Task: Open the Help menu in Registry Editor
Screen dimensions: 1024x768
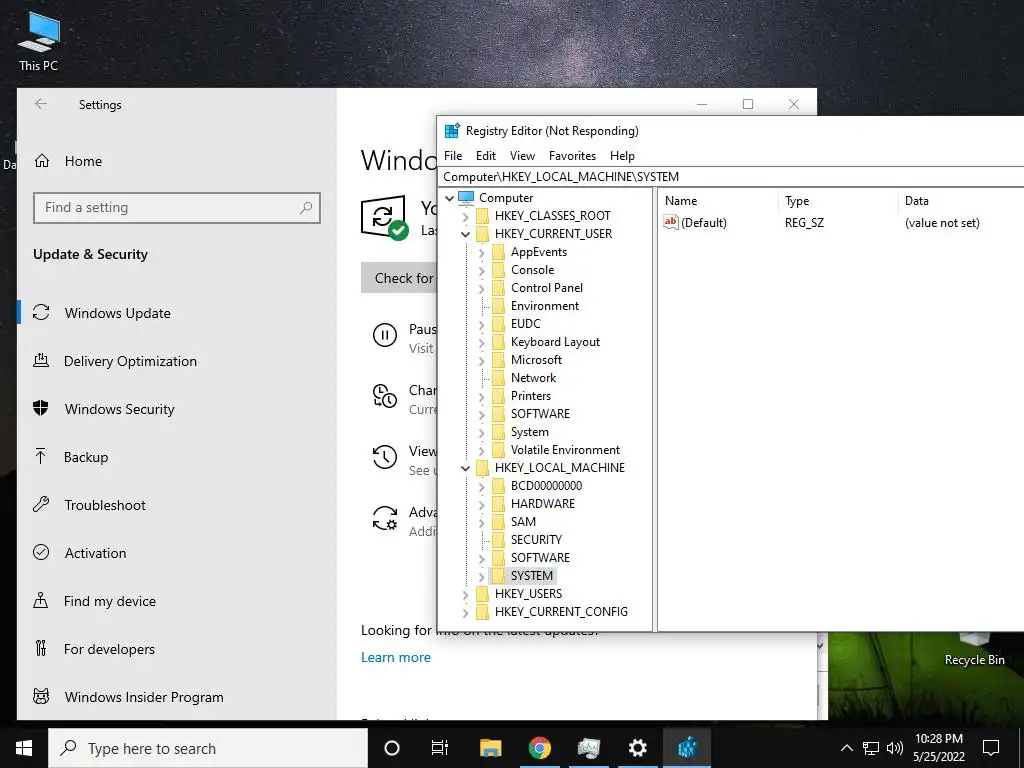Action: pyautogui.click(x=622, y=155)
